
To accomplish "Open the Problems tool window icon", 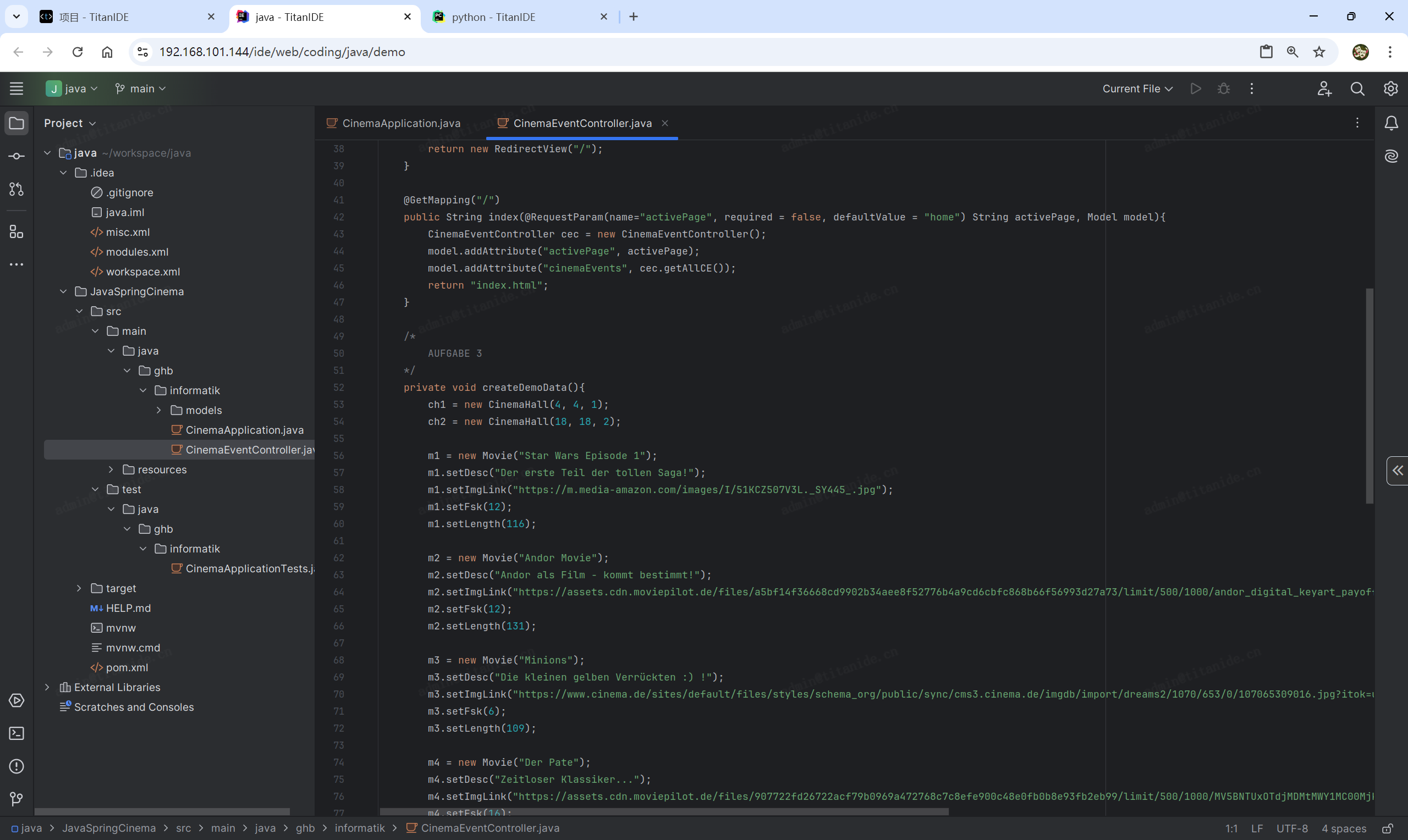I will [16, 766].
